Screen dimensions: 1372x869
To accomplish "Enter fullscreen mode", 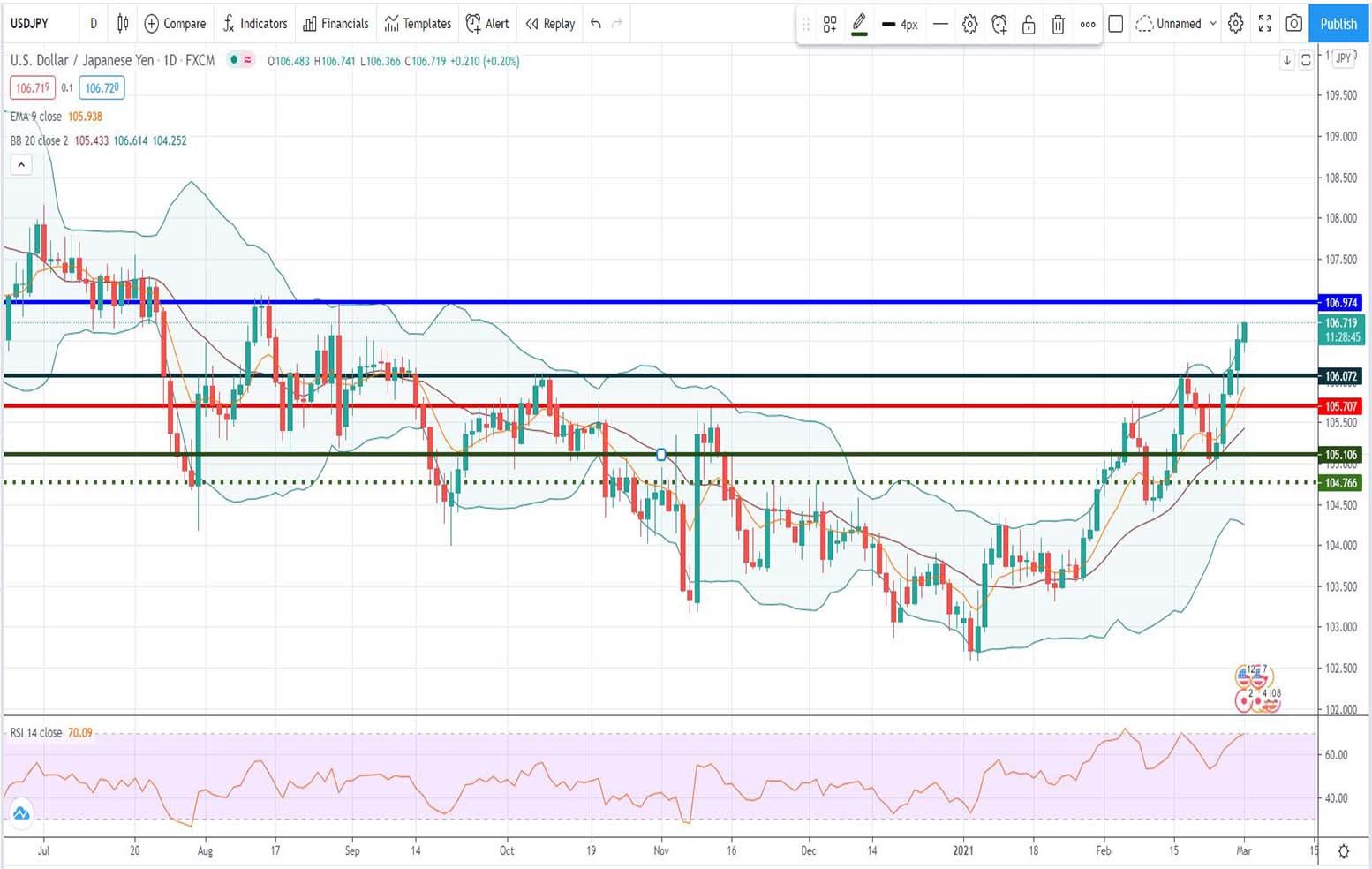I will pyautogui.click(x=1265, y=24).
